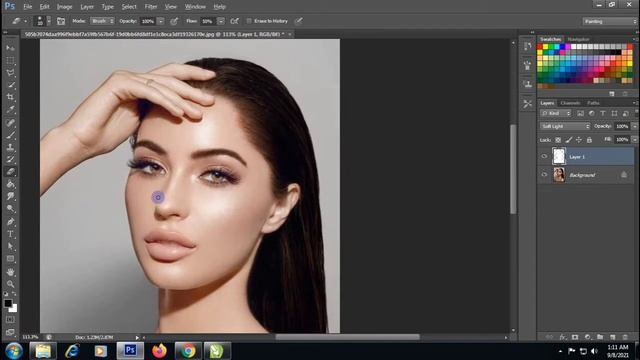This screenshot has height=360, width=640.
Task: Open Painting workspace dropdown
Action: (610, 21)
